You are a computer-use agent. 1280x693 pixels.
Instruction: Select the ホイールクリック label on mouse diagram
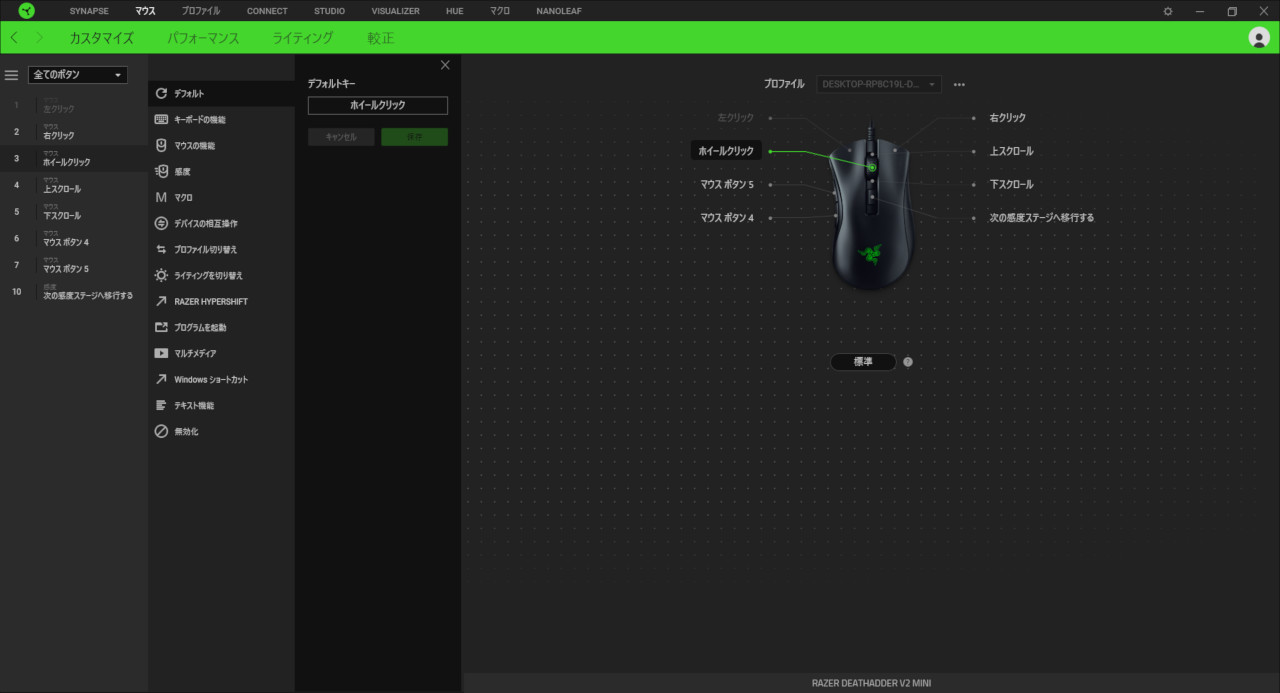(x=726, y=151)
